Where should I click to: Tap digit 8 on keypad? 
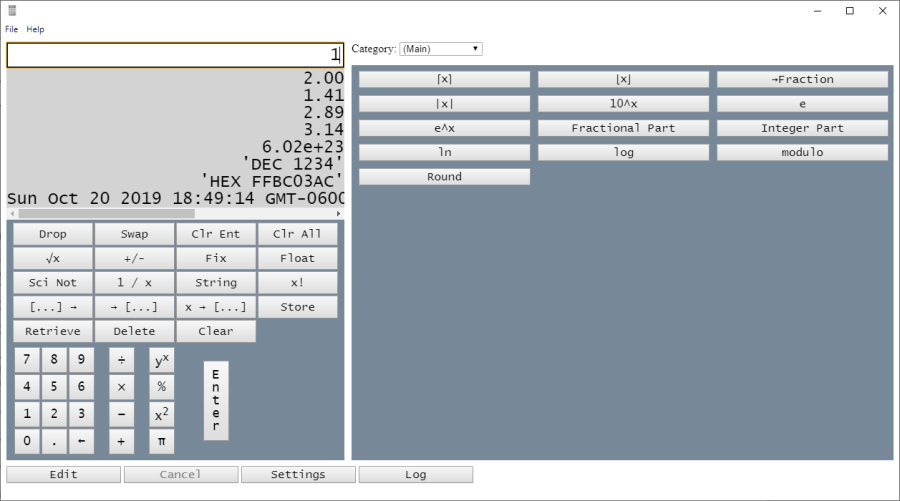54,360
